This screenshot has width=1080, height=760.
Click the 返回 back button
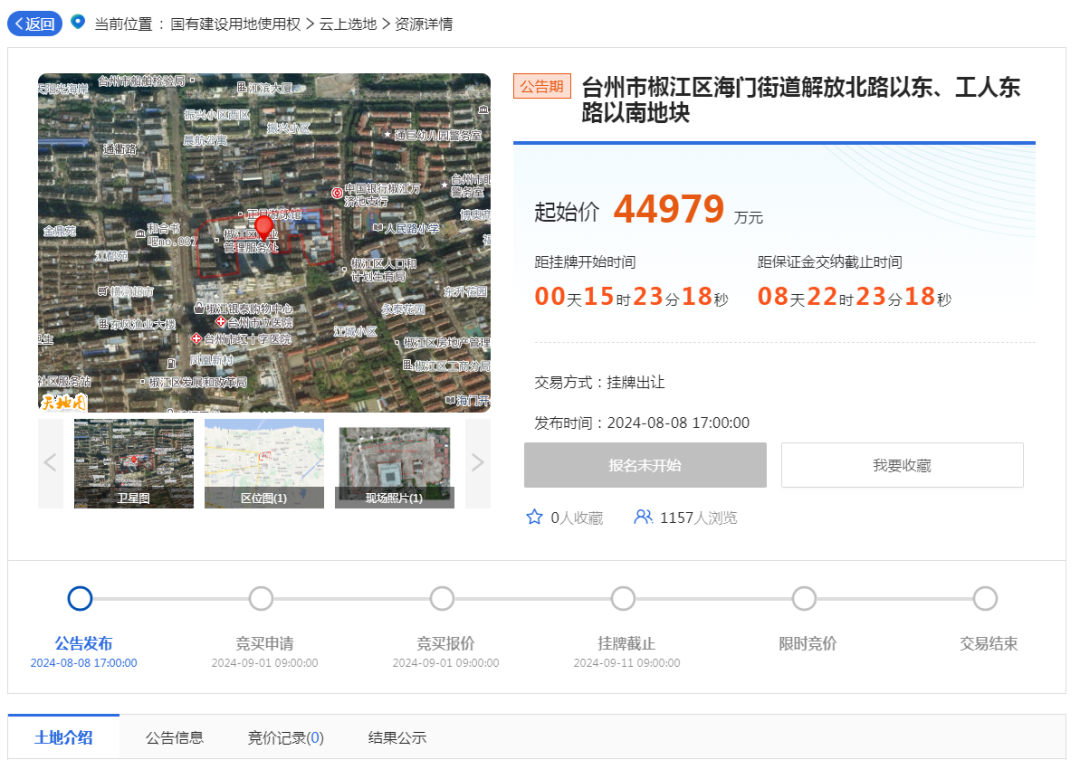tap(34, 24)
